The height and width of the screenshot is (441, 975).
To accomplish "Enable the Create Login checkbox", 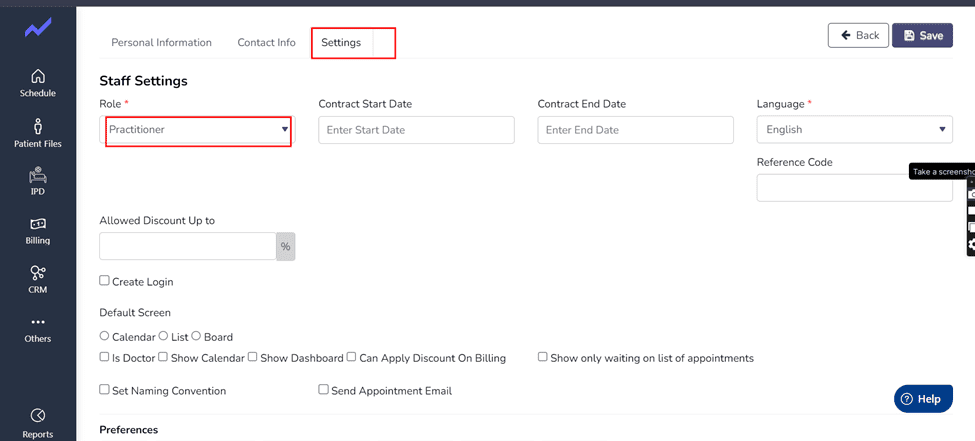I will click(x=104, y=281).
